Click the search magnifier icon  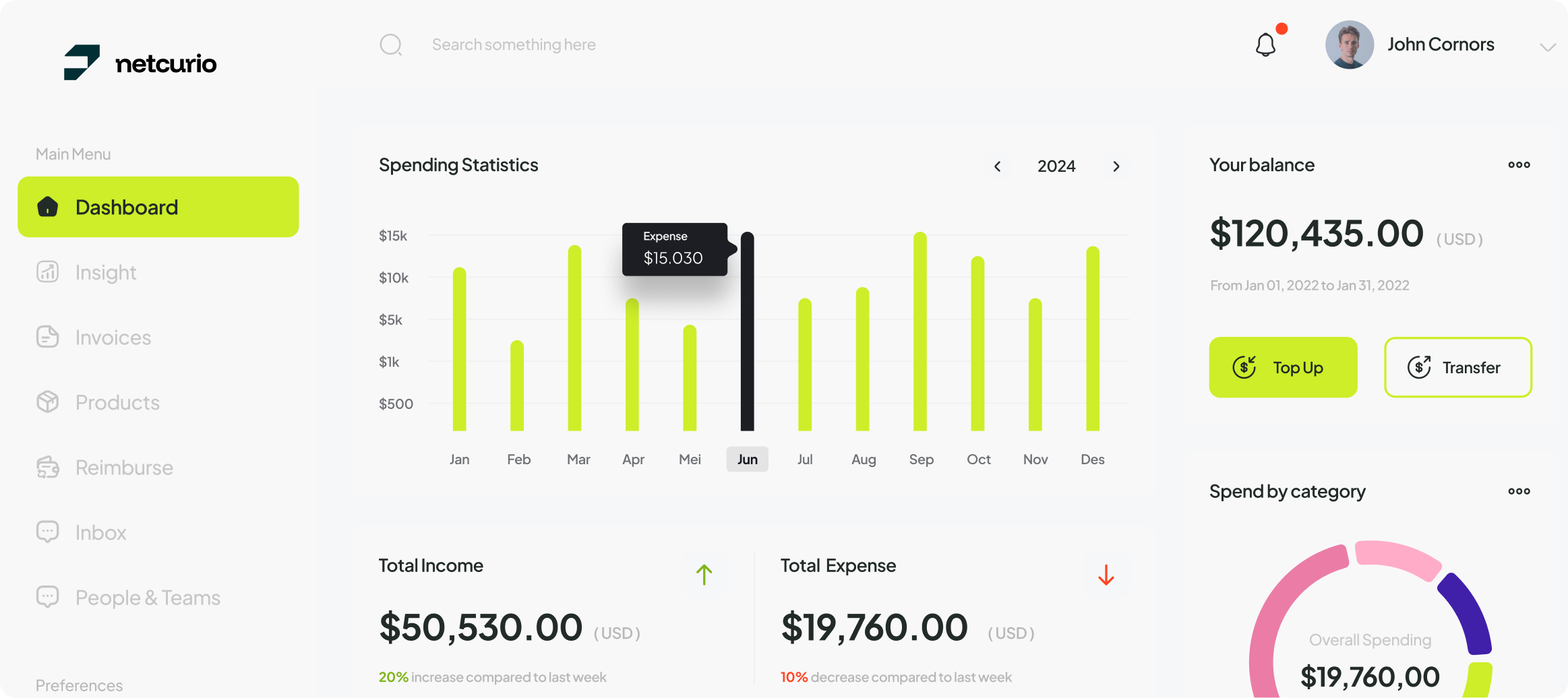[x=390, y=45]
